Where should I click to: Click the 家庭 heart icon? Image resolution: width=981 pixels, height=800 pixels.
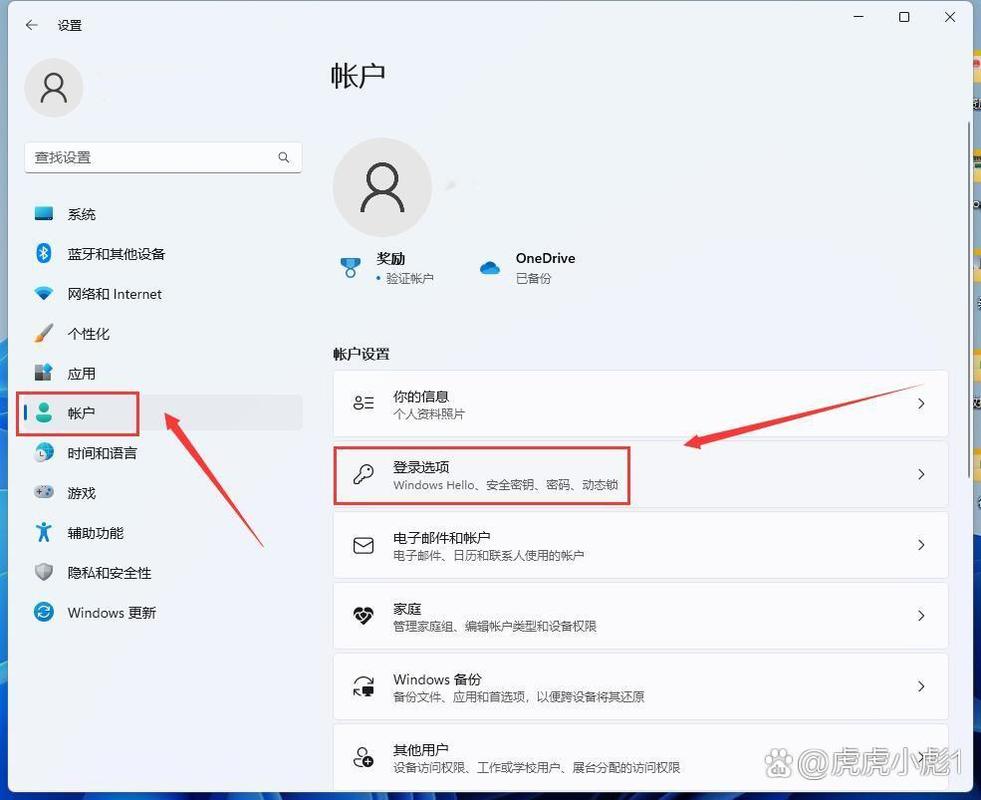pyautogui.click(x=363, y=616)
